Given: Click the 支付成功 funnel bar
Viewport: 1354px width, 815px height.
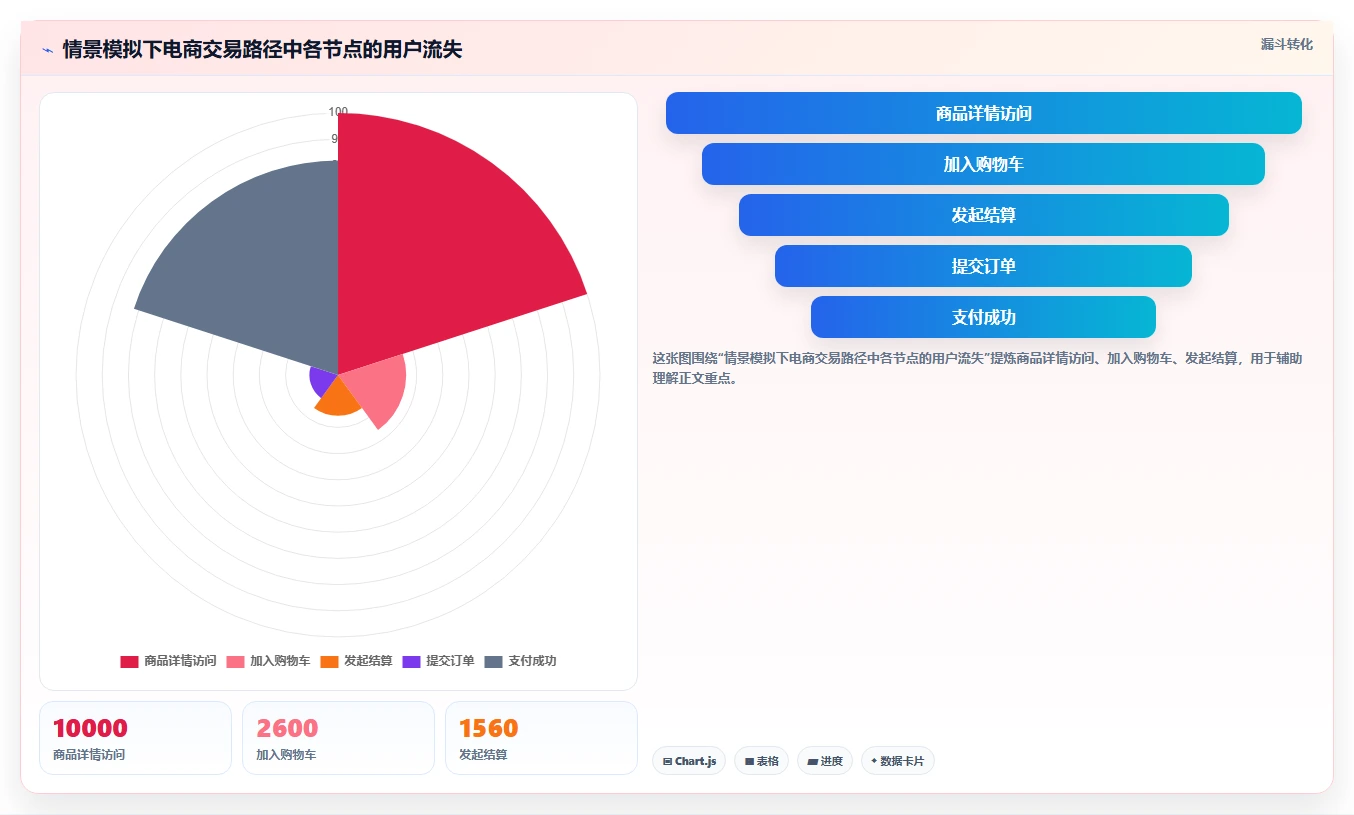Looking at the screenshot, I should point(984,317).
